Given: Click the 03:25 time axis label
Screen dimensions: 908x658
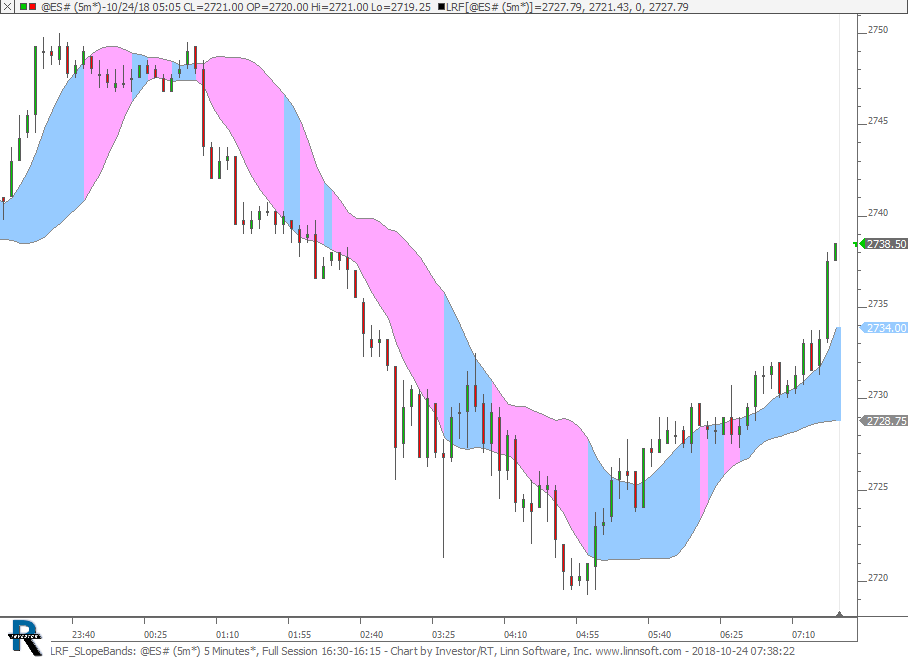Looking at the screenshot, I should (x=443, y=634).
